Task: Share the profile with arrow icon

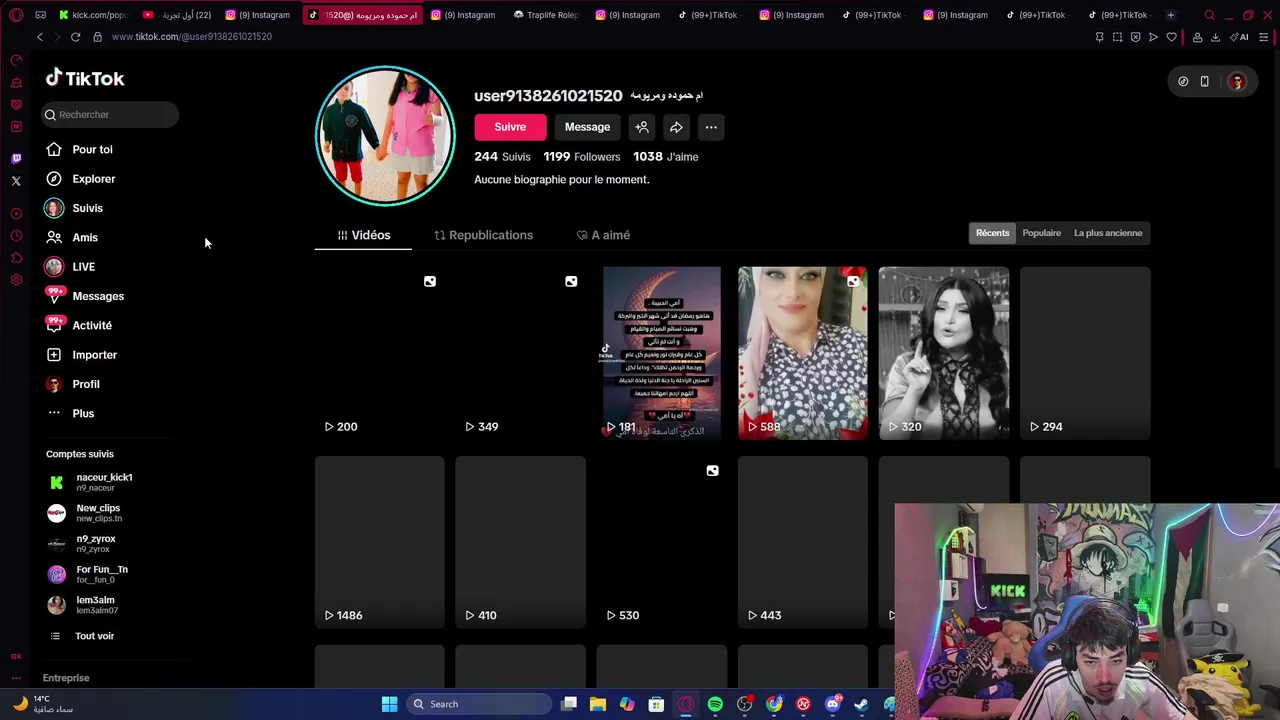Action: coord(676,127)
